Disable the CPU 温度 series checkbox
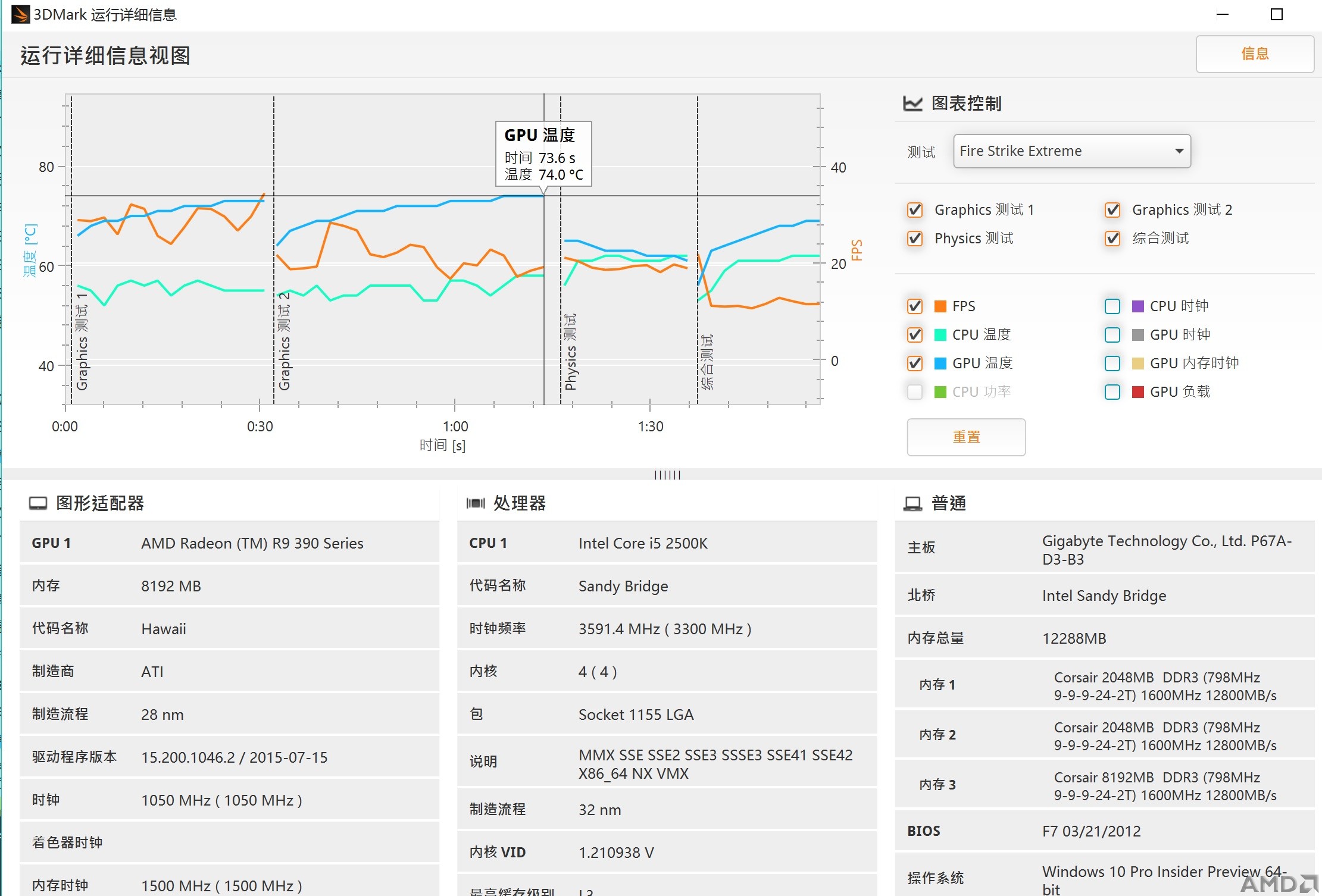This screenshot has height=896, width=1322. tap(915, 335)
